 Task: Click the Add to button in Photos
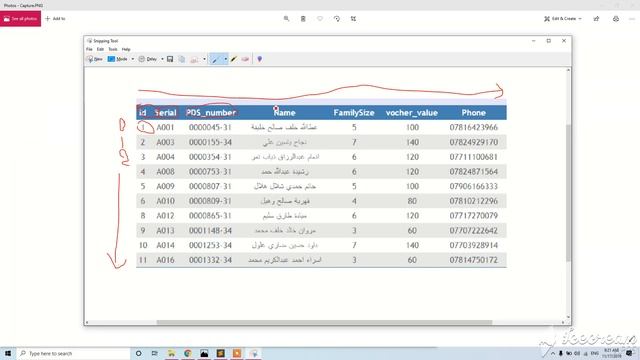coord(55,19)
